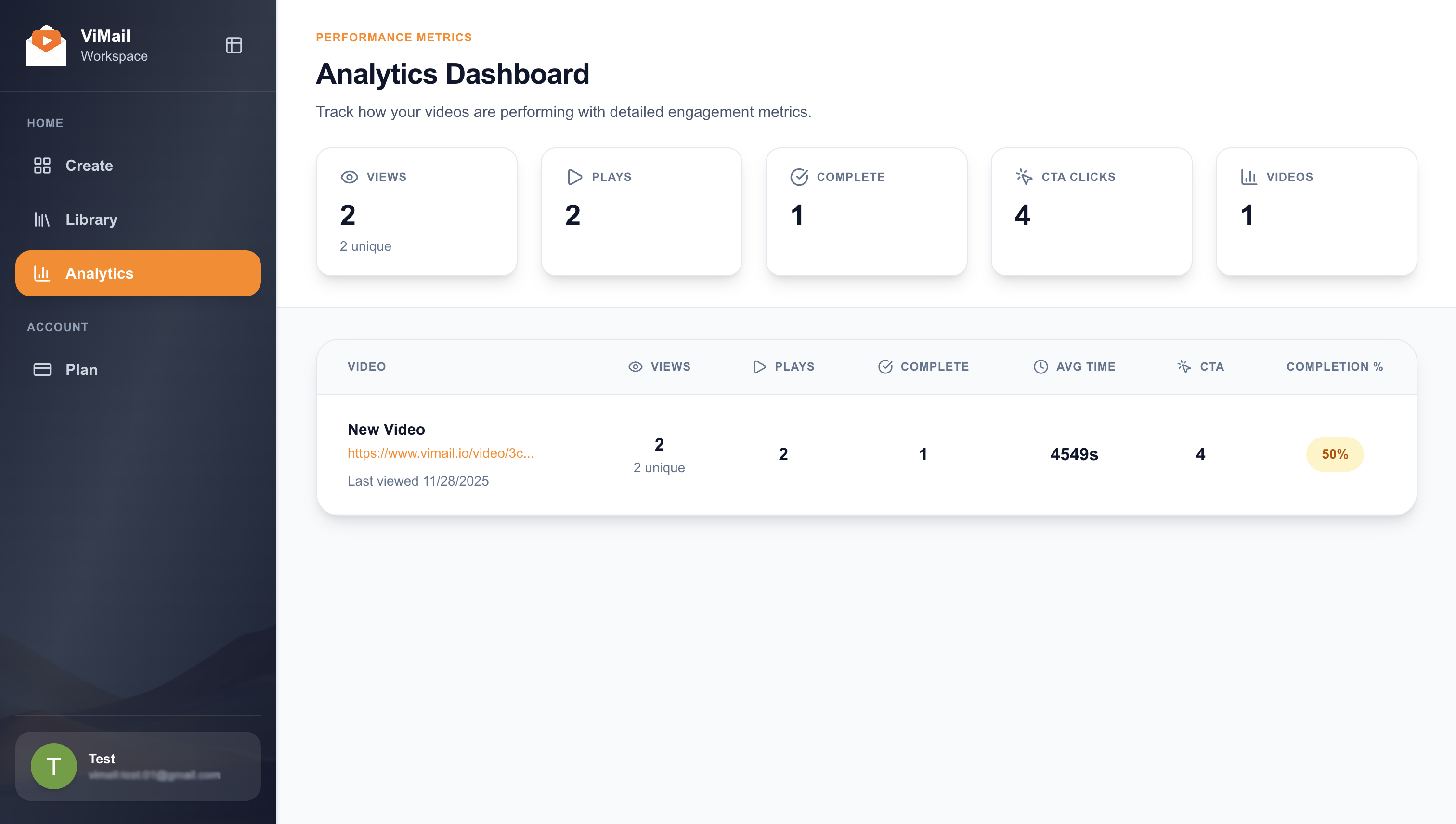This screenshot has width=1456, height=824.
Task: Click the clock icon beside Avg Time header
Action: tap(1040, 366)
